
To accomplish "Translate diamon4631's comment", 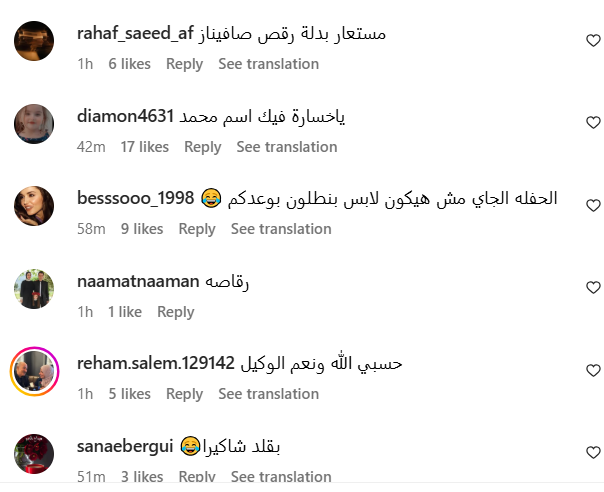I will 287,147.
